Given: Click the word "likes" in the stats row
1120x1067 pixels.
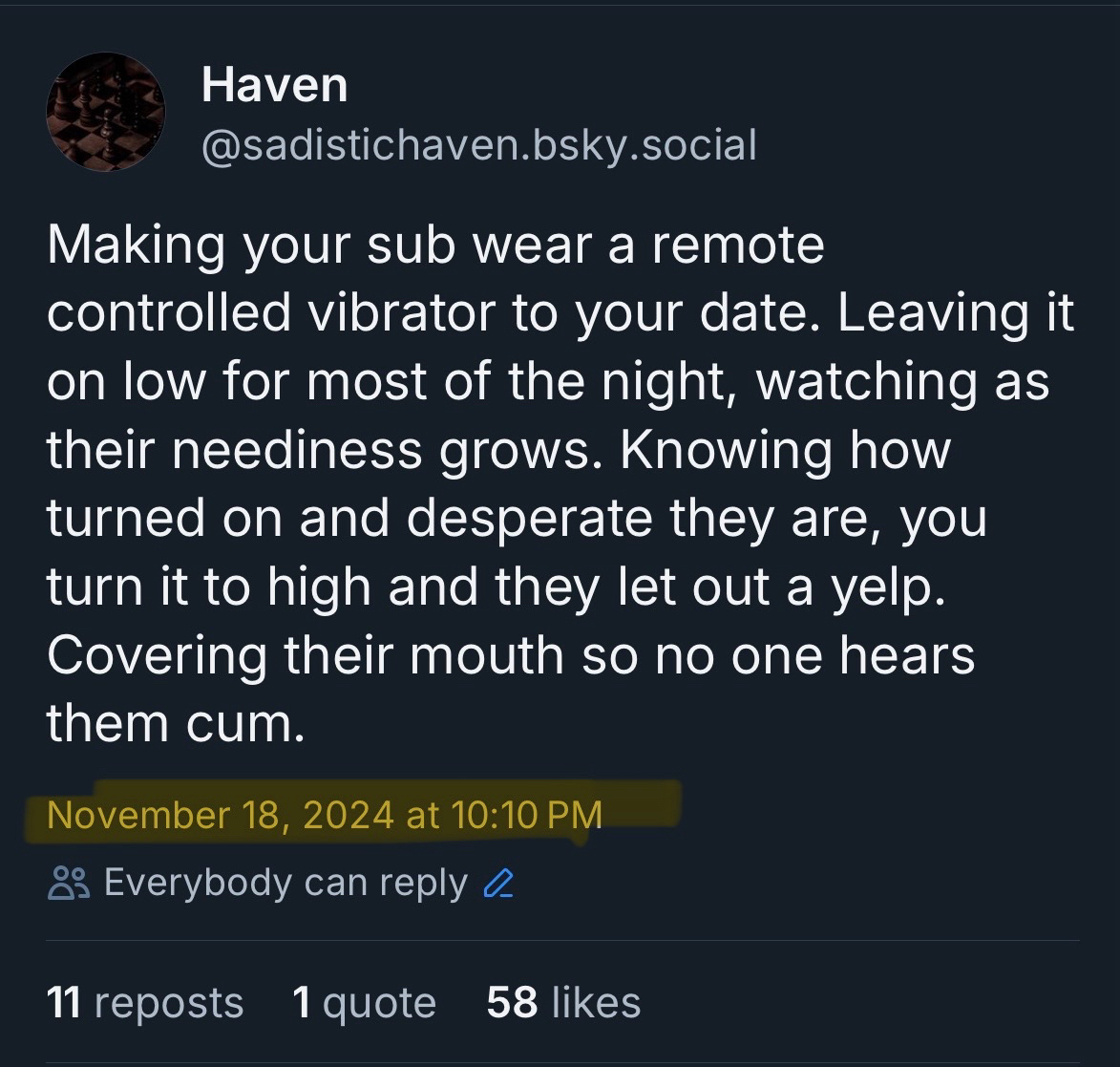Looking at the screenshot, I should coord(596,1003).
